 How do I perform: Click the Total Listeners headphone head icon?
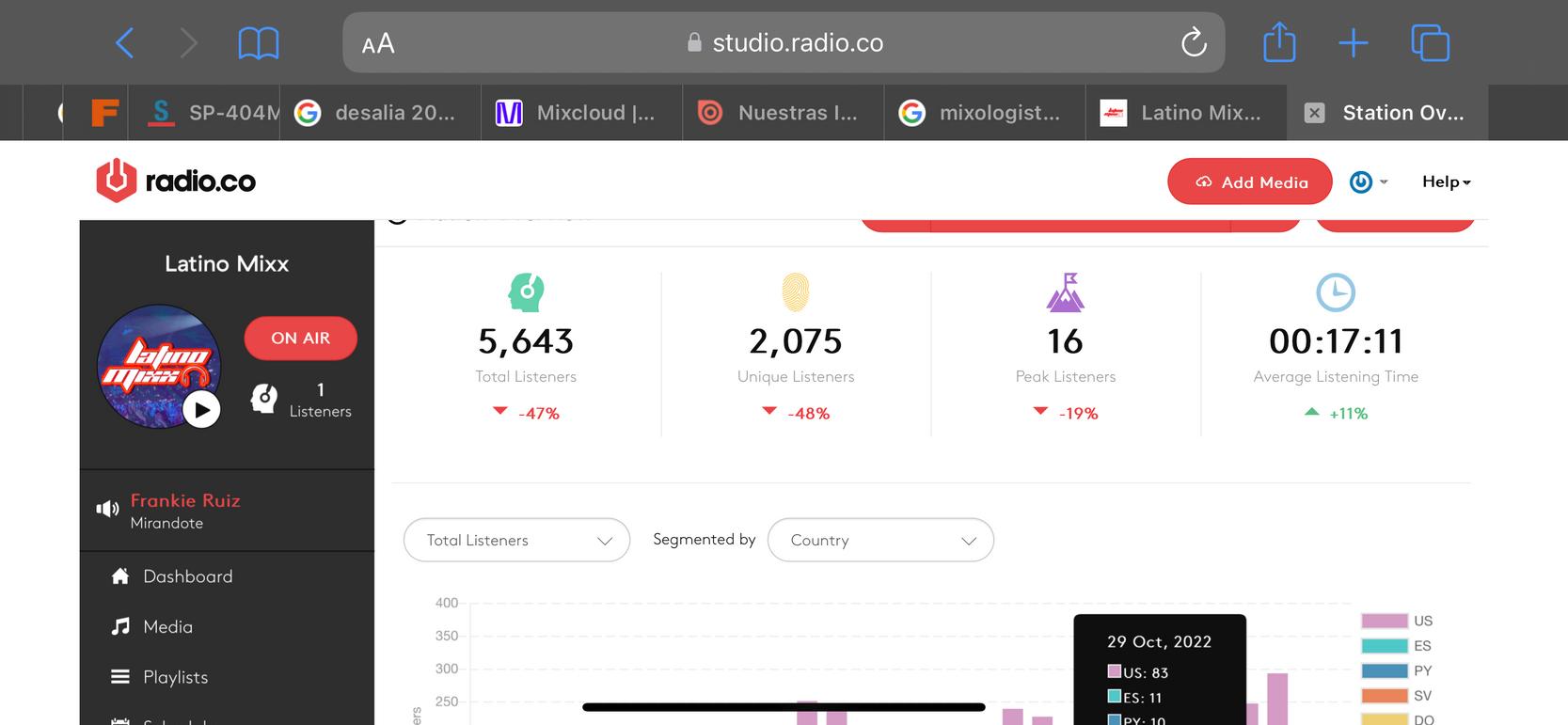(x=526, y=292)
